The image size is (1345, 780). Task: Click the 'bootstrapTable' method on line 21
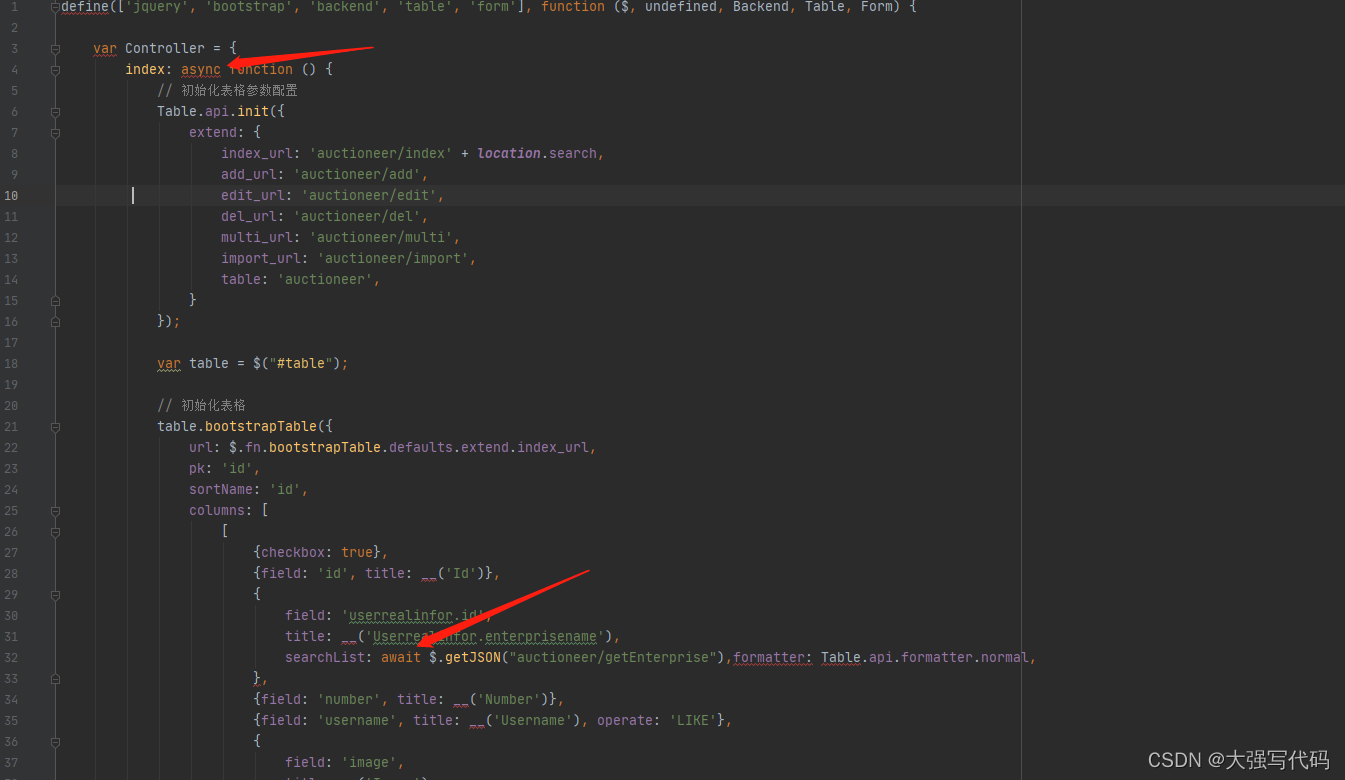point(261,426)
